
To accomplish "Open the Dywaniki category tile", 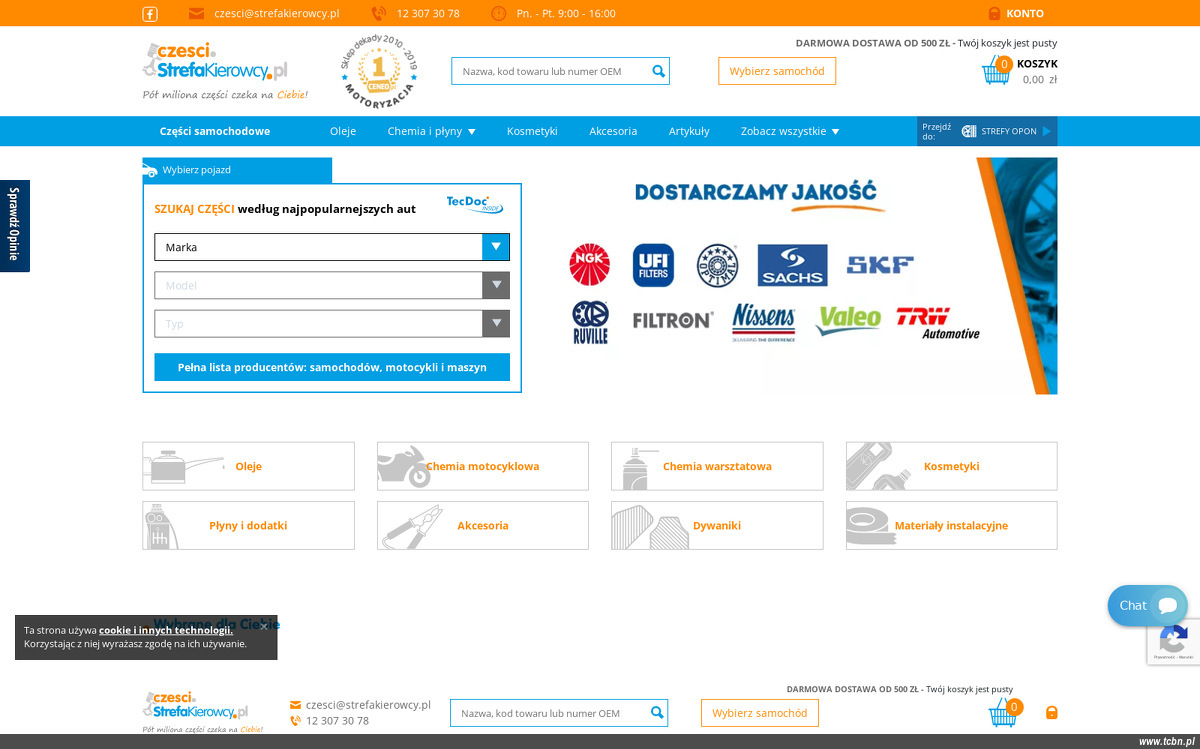I will point(717,525).
